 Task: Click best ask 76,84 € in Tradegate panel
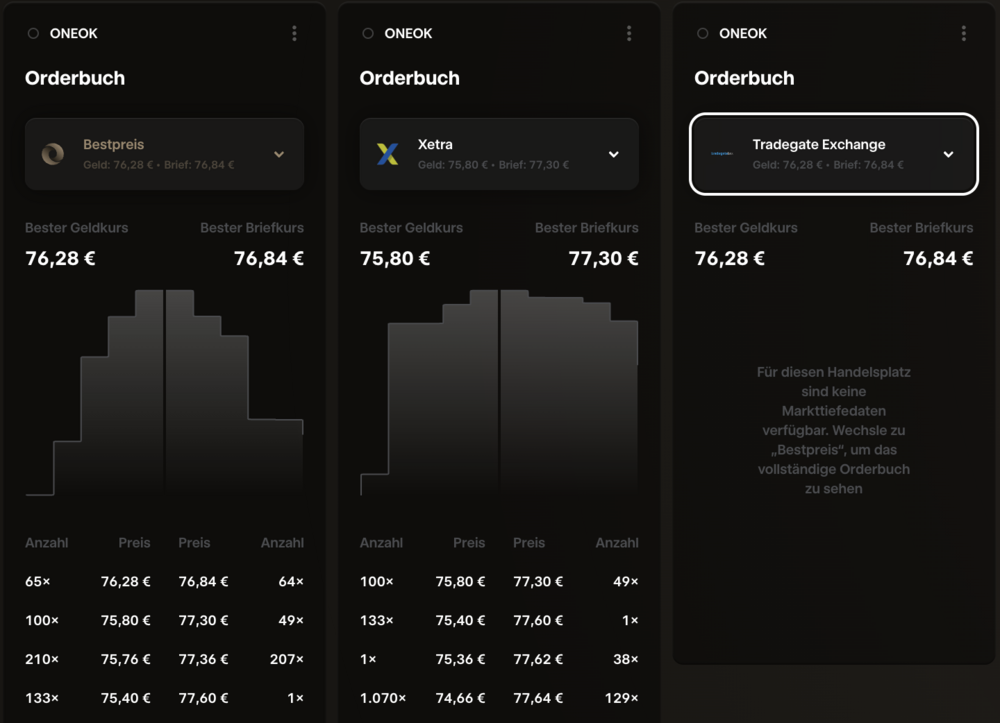tap(938, 258)
